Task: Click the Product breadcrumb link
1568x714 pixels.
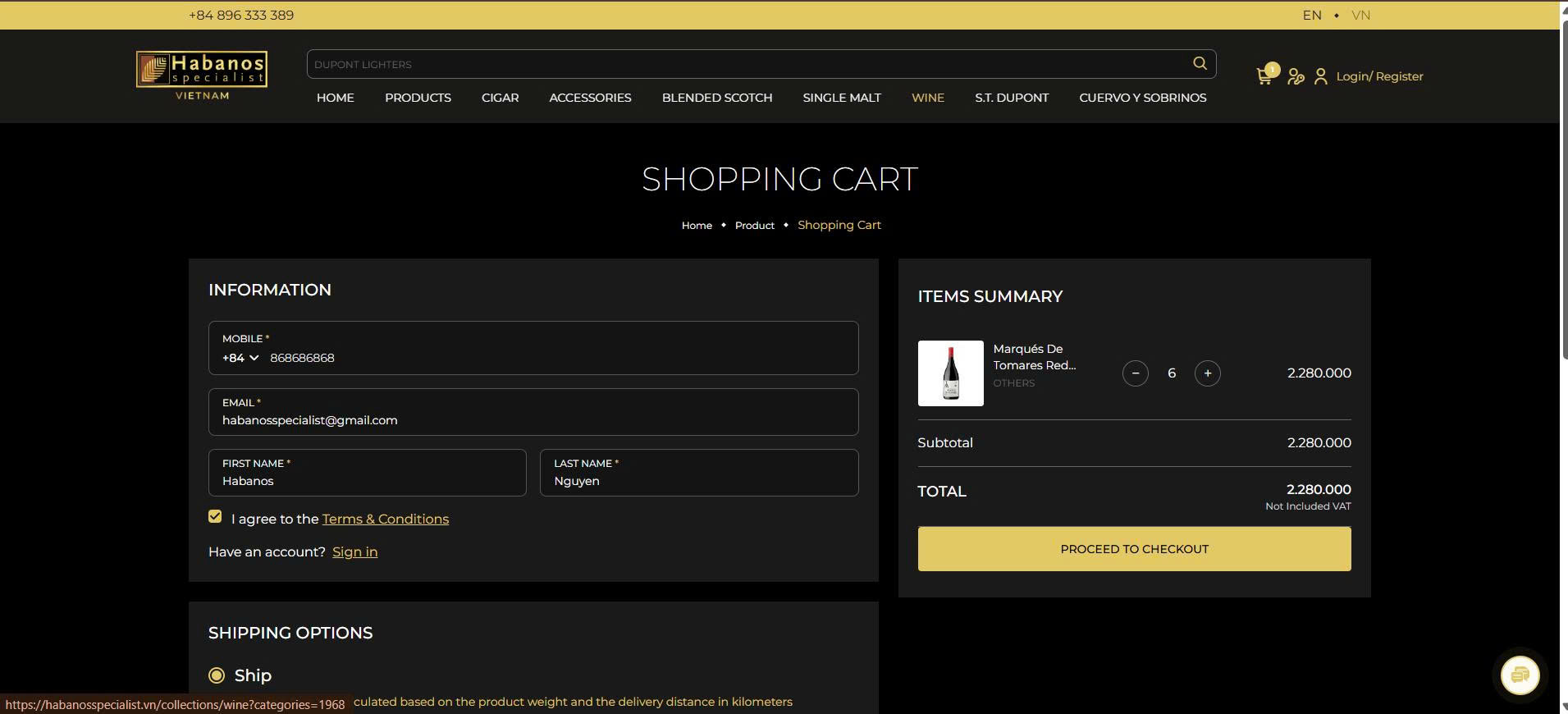Action: coord(755,225)
